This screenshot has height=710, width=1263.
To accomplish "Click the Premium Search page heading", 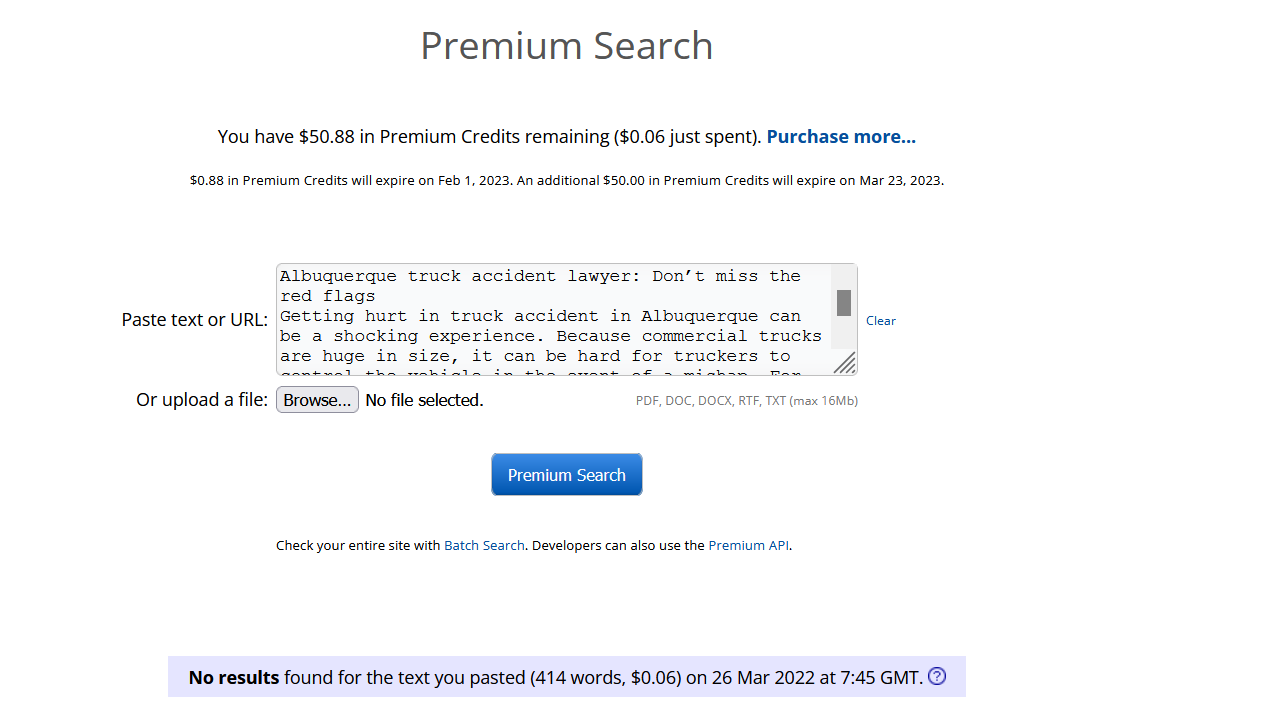I will click(566, 46).
